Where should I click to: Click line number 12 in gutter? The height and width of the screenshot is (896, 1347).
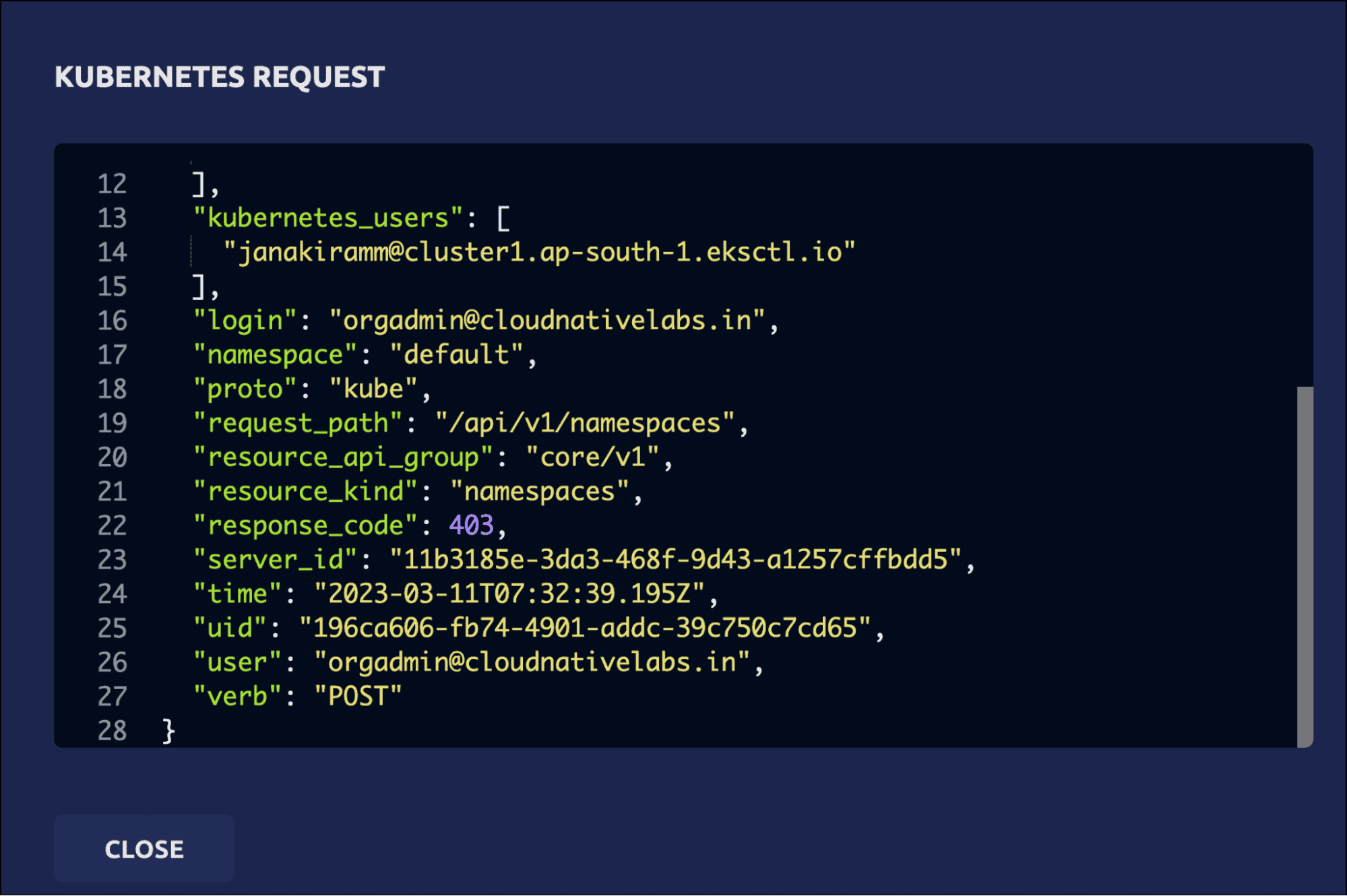pyautogui.click(x=112, y=184)
